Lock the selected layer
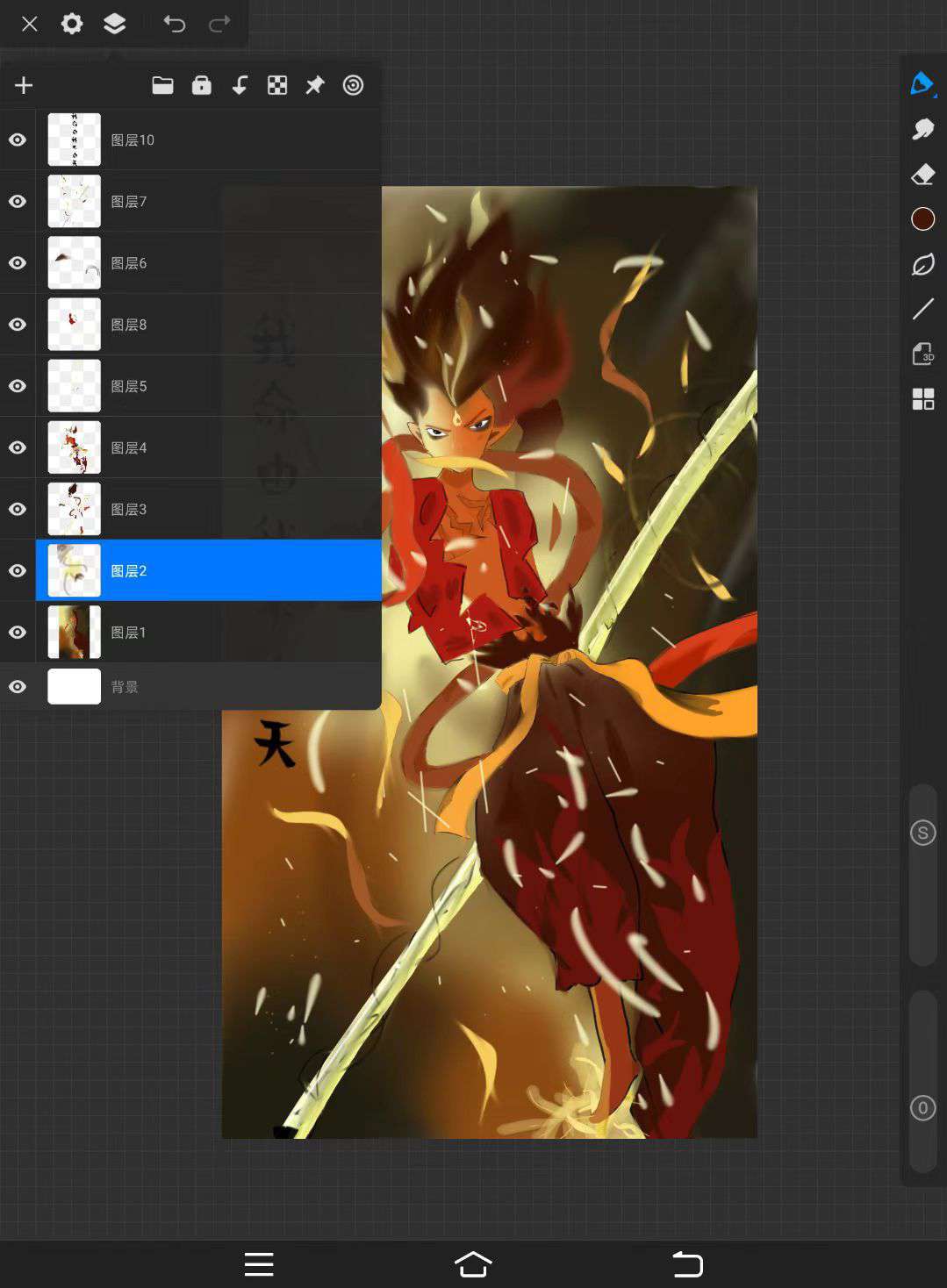The width and height of the screenshot is (947, 1288). pyautogui.click(x=202, y=85)
